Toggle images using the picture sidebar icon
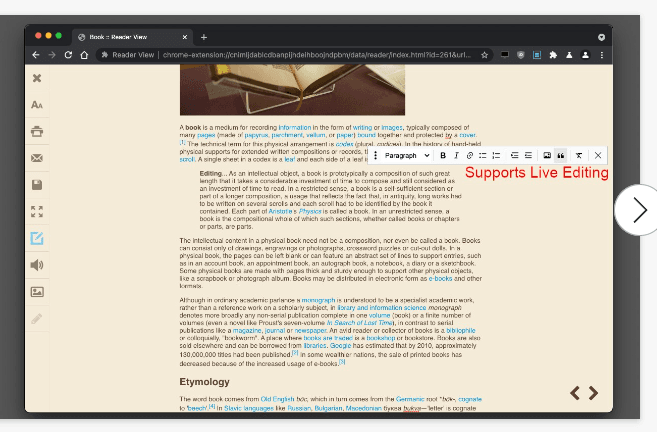This screenshot has height=432, width=657. point(37,292)
